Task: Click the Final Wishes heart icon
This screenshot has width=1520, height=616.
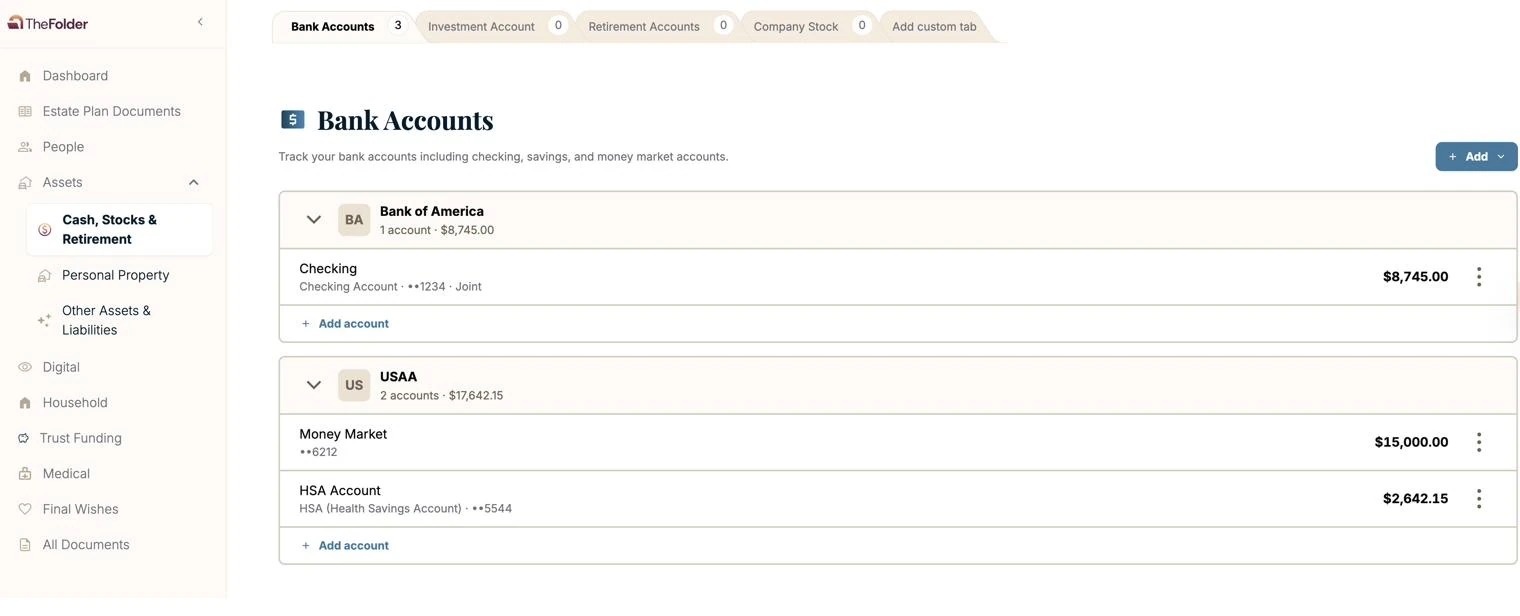Action: [25, 510]
